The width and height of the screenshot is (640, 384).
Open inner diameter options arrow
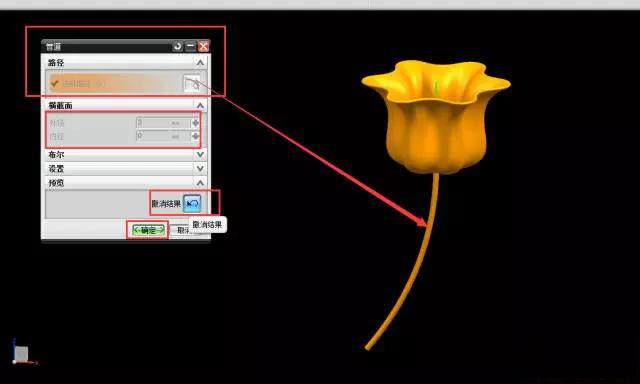click(196, 136)
